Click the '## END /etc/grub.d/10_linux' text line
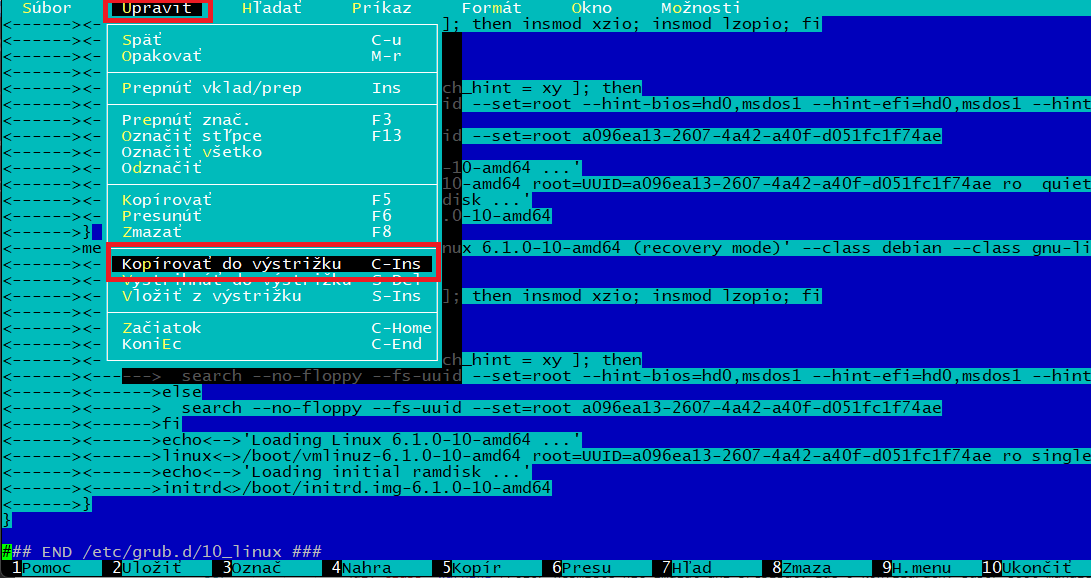1091x578 pixels. click(162, 552)
